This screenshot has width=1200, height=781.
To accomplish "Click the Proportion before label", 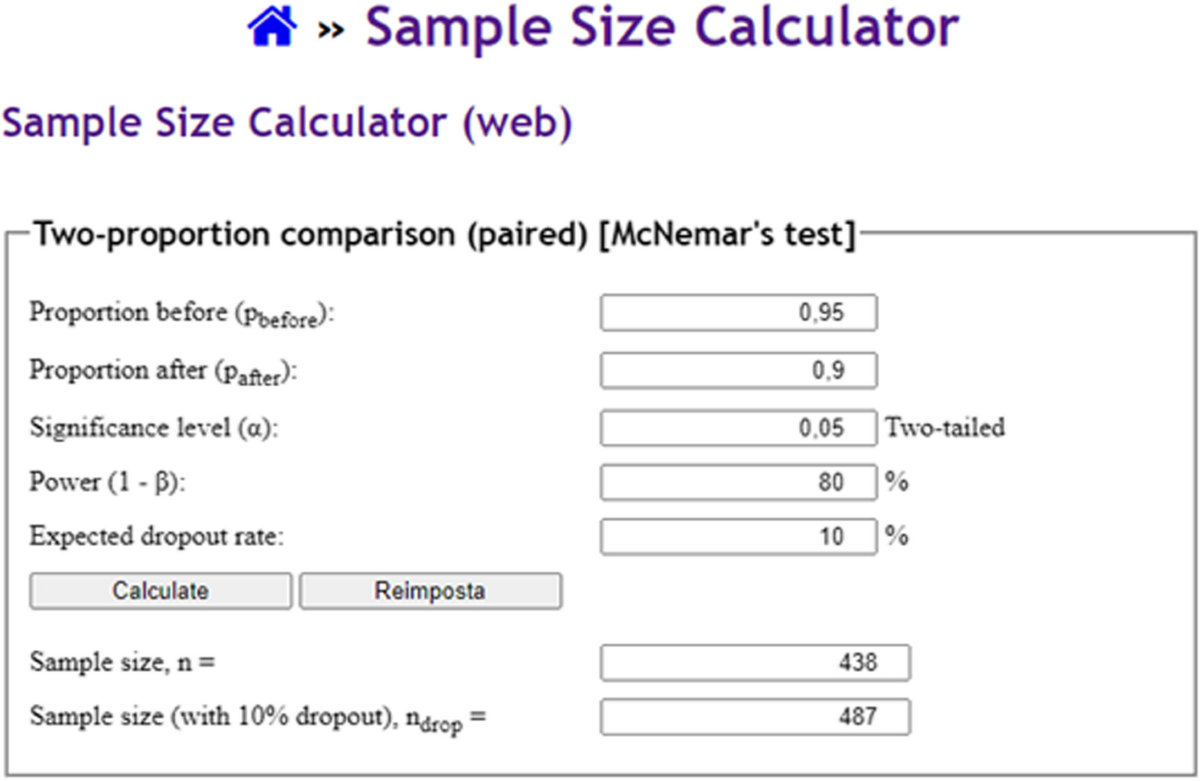I will [180, 314].
